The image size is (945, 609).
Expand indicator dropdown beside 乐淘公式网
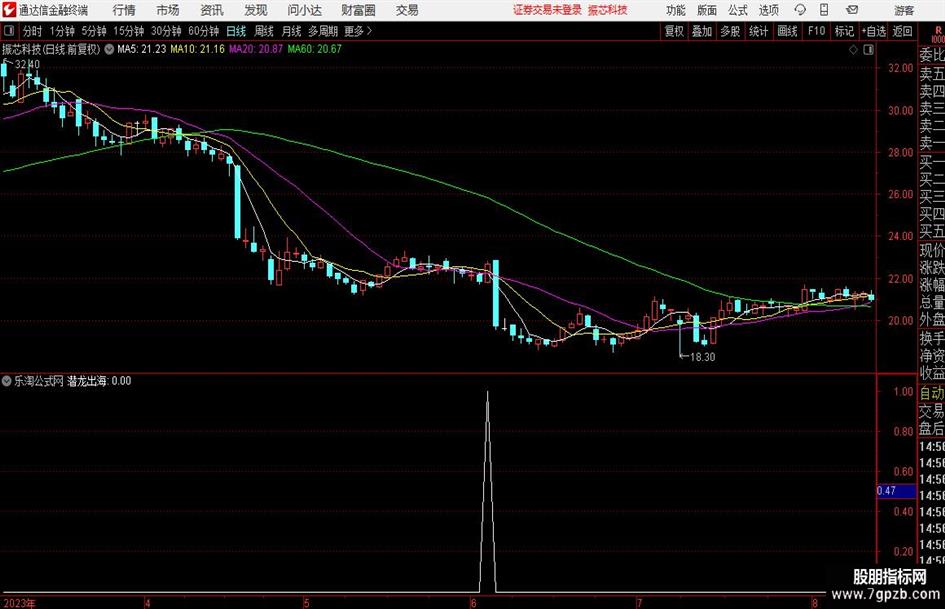tap(7, 381)
